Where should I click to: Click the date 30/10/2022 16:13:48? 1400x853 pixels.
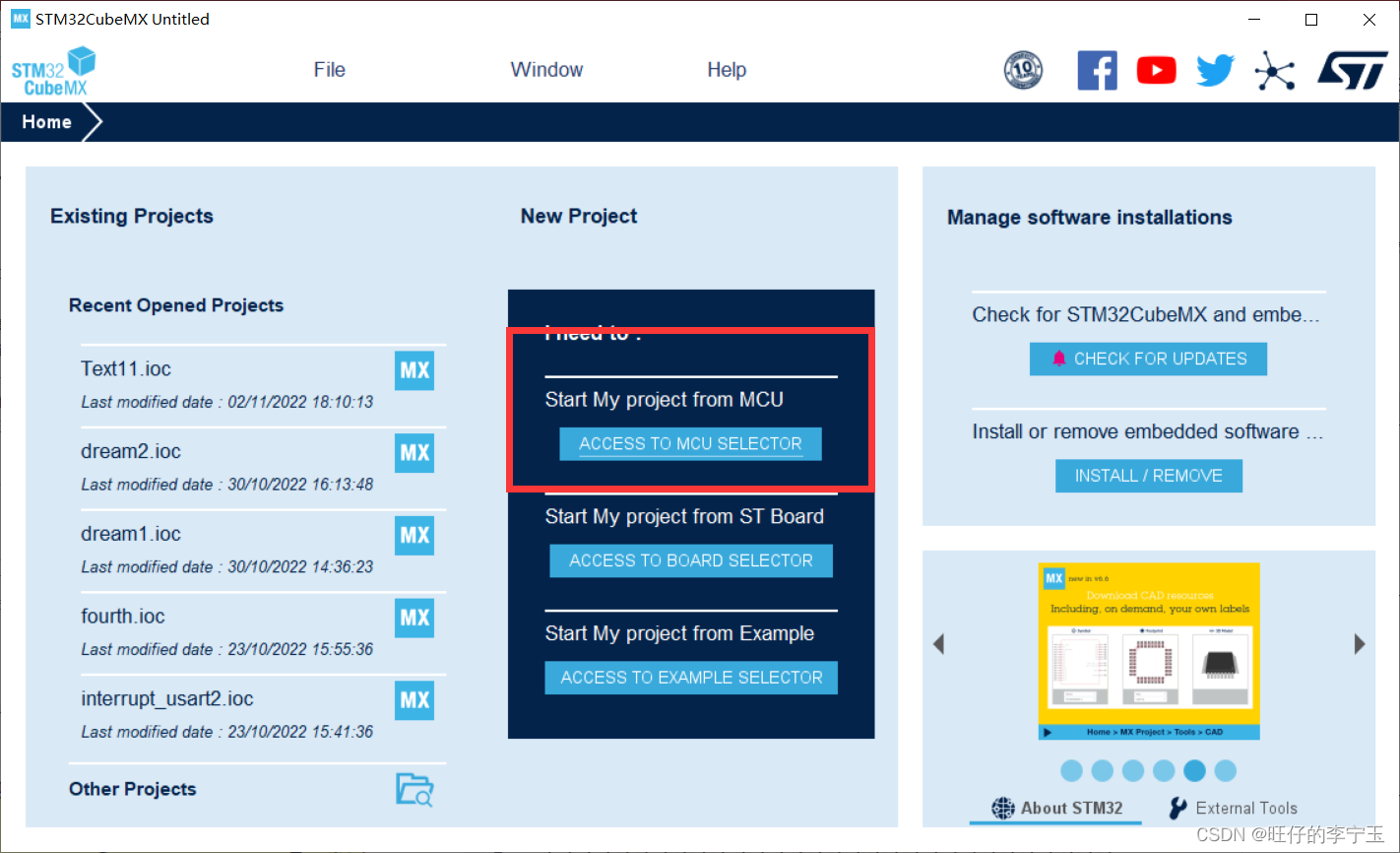click(300, 485)
